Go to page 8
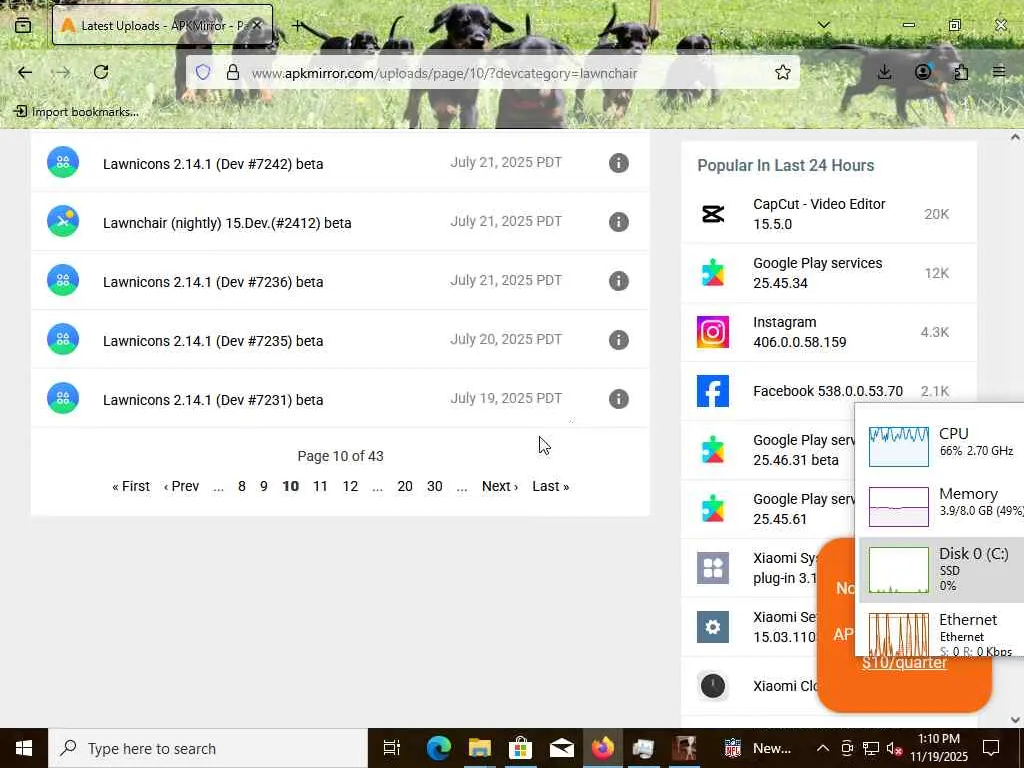Image resolution: width=1024 pixels, height=768 pixels. pyautogui.click(x=242, y=486)
